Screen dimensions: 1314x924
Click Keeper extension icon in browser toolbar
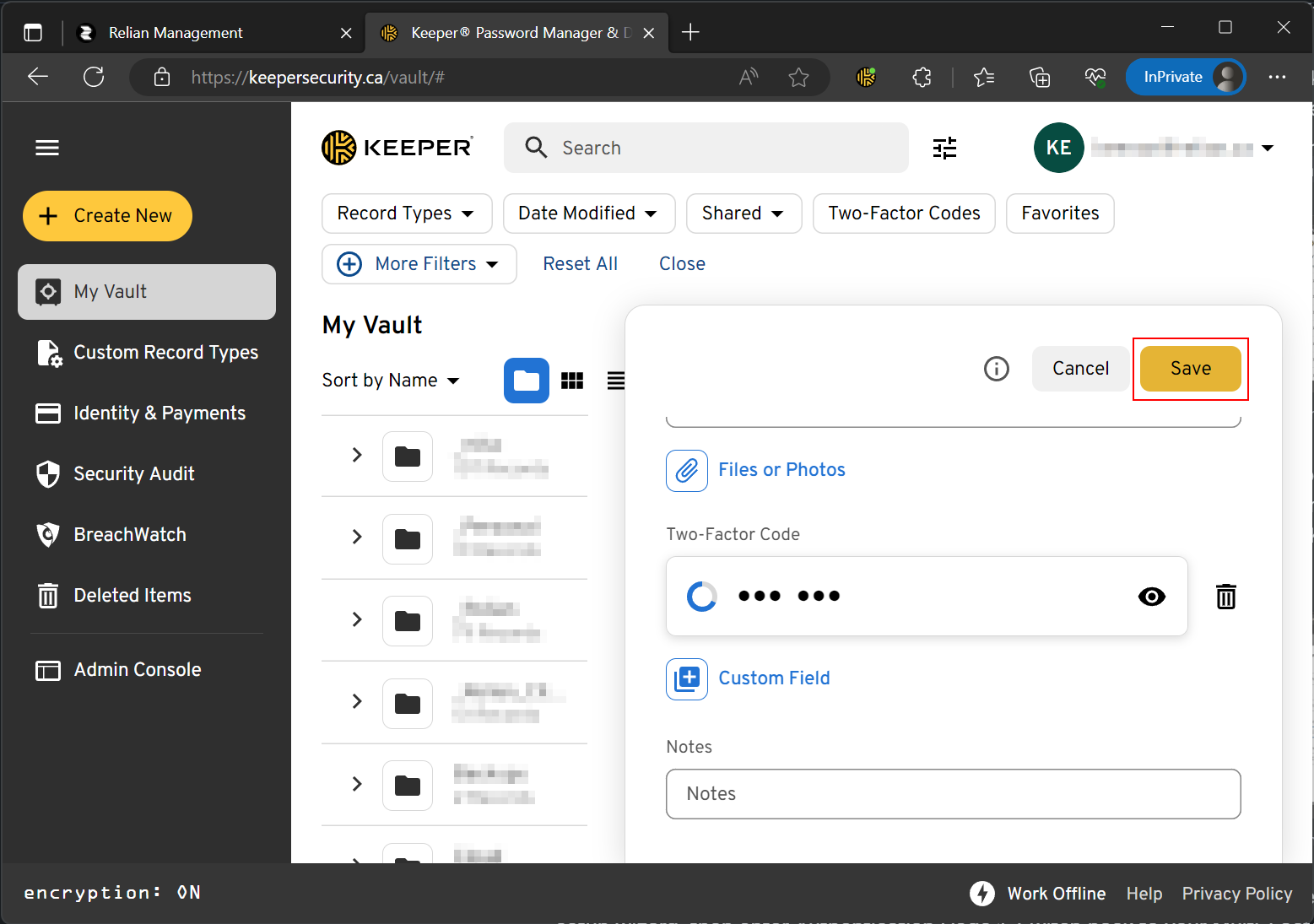click(x=867, y=78)
